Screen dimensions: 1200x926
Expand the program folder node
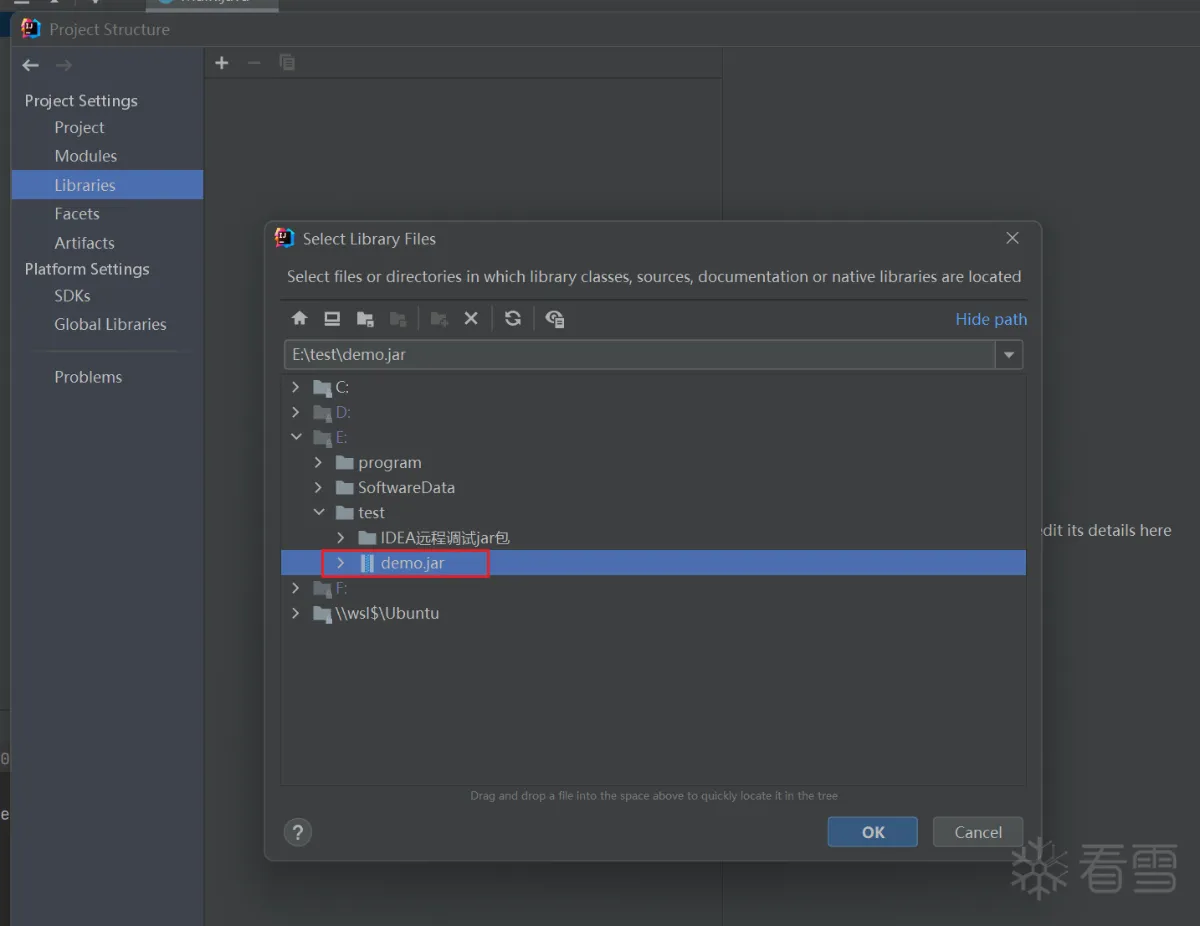click(318, 462)
